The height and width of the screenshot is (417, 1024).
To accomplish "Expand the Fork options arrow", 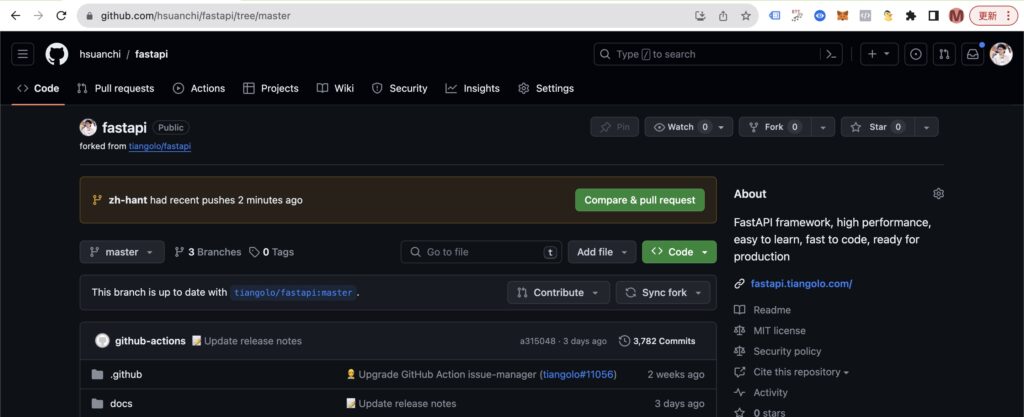I will (x=823, y=127).
